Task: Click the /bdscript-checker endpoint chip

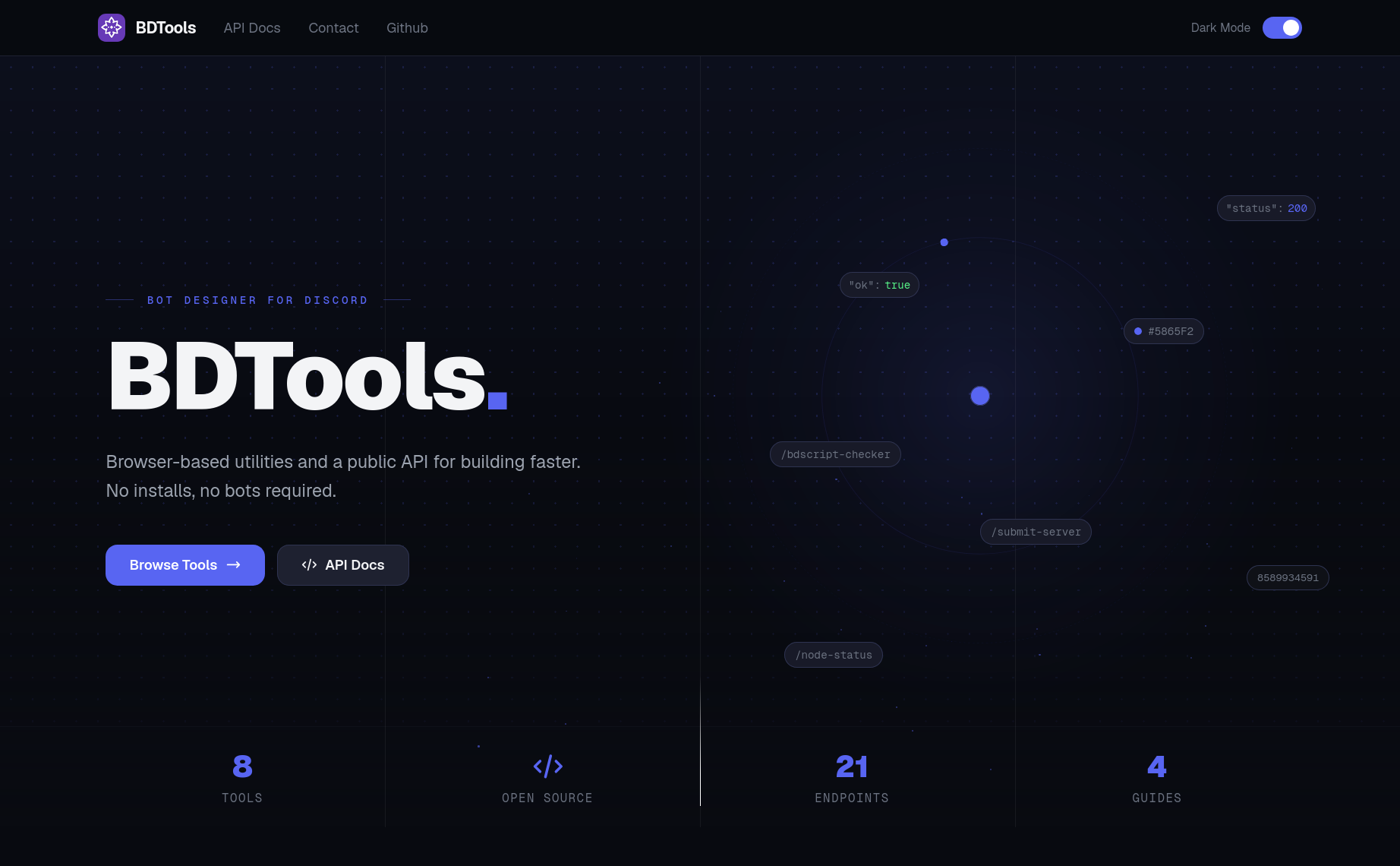Action: click(x=835, y=454)
